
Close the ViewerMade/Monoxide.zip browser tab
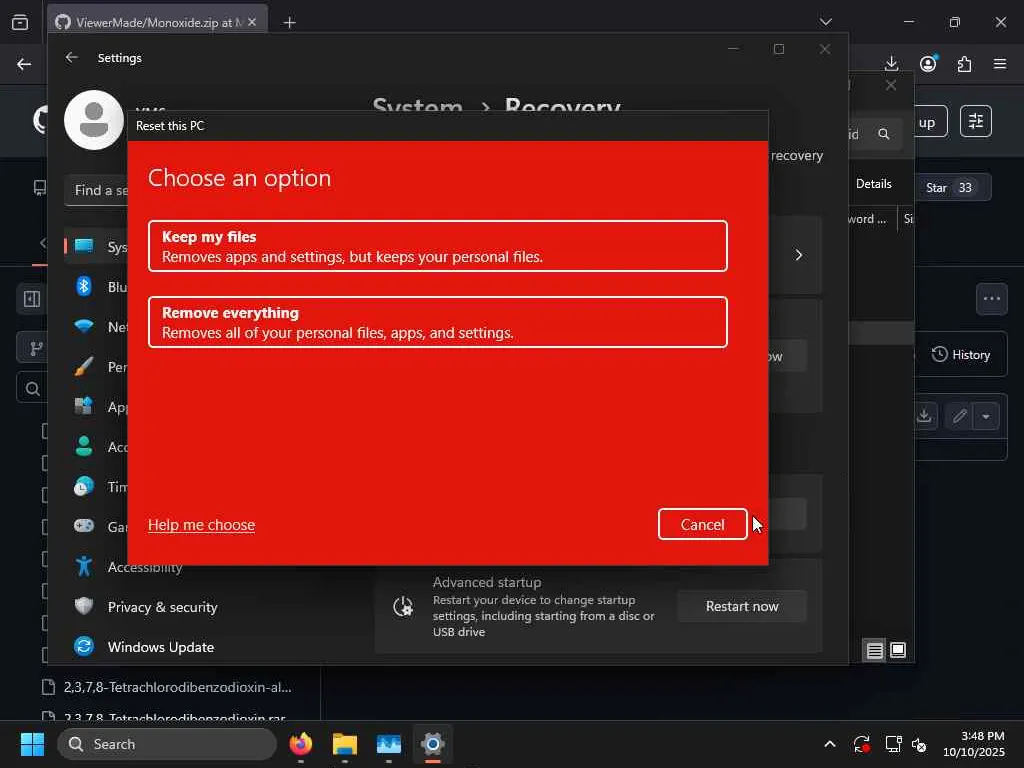click(x=252, y=22)
